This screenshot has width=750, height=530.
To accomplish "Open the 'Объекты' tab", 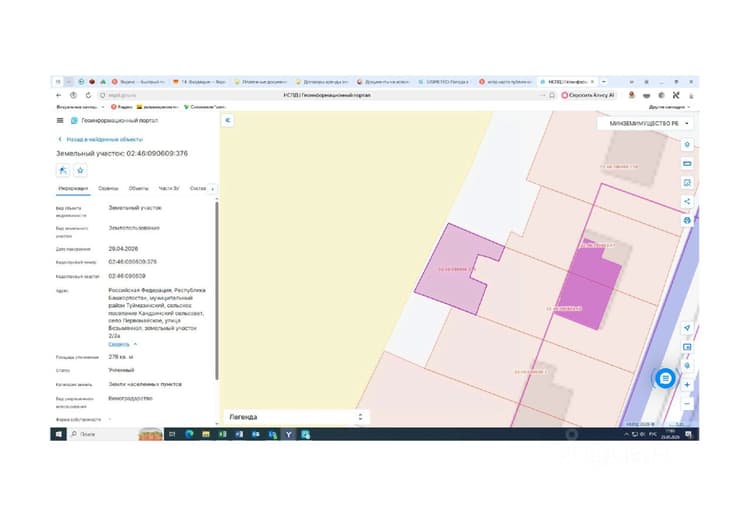I will [x=139, y=188].
